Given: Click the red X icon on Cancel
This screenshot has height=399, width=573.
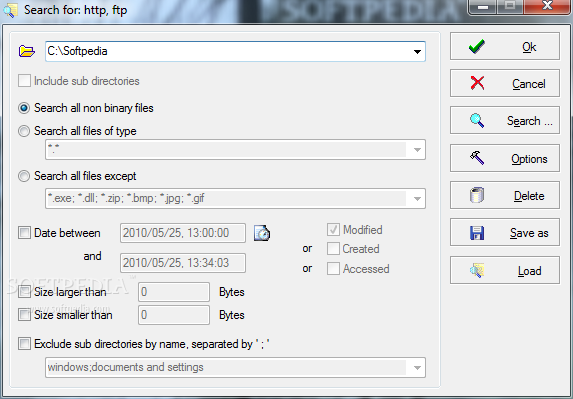Looking at the screenshot, I should (x=477, y=83).
